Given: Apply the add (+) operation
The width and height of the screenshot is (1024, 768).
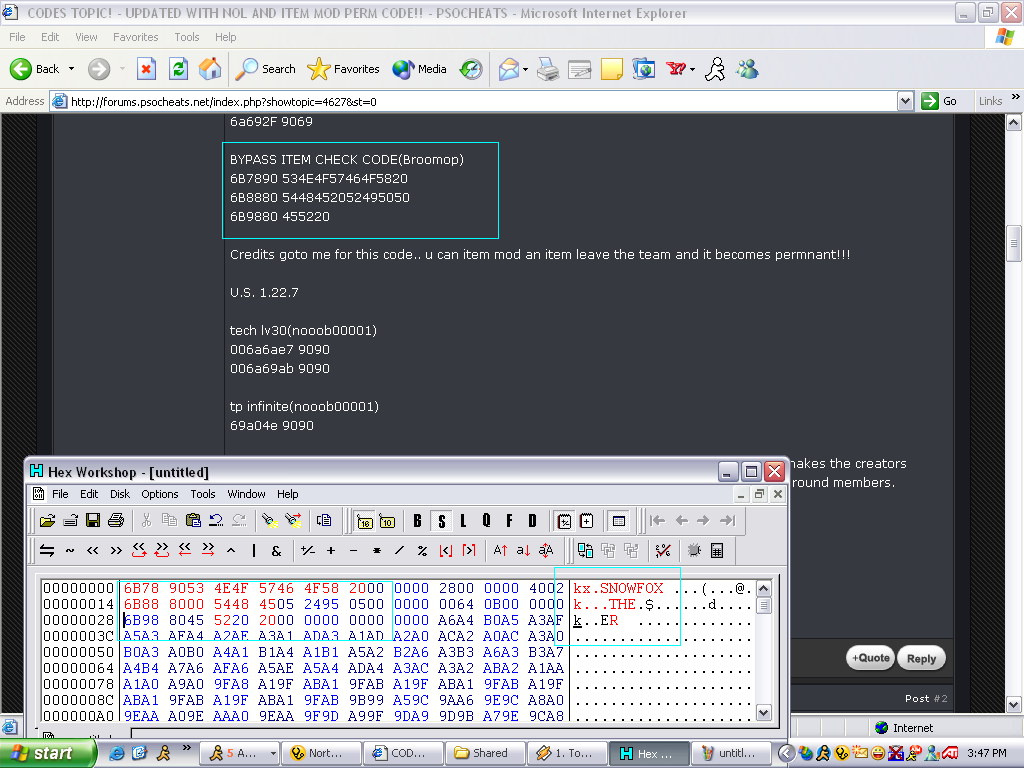Looking at the screenshot, I should coord(331,551).
